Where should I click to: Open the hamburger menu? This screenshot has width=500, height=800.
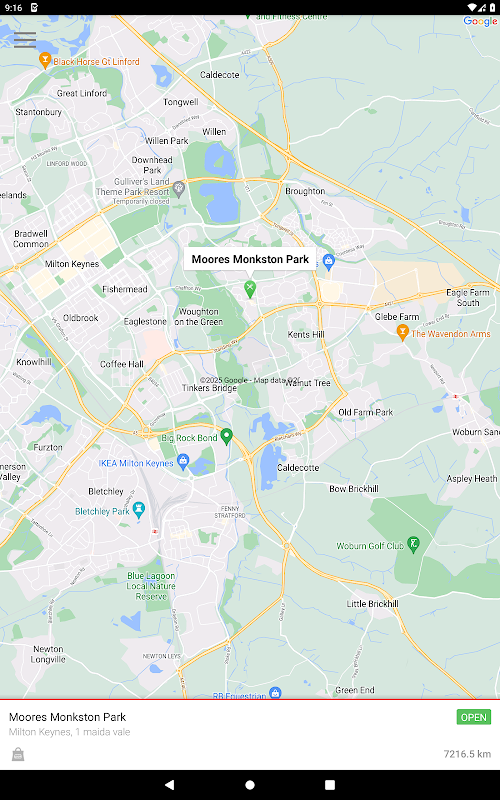[x=24, y=39]
